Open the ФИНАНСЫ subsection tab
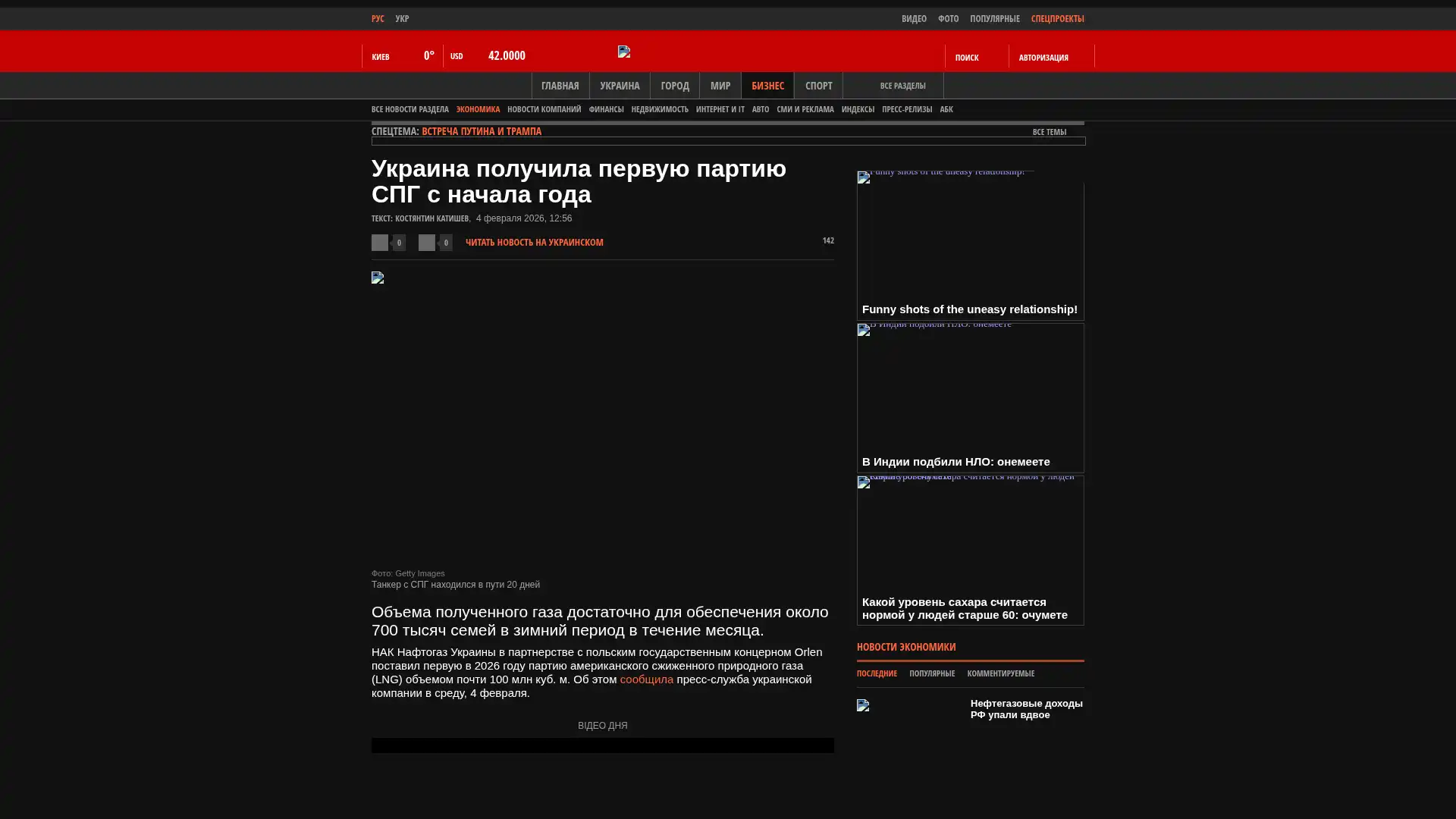 pyautogui.click(x=606, y=109)
